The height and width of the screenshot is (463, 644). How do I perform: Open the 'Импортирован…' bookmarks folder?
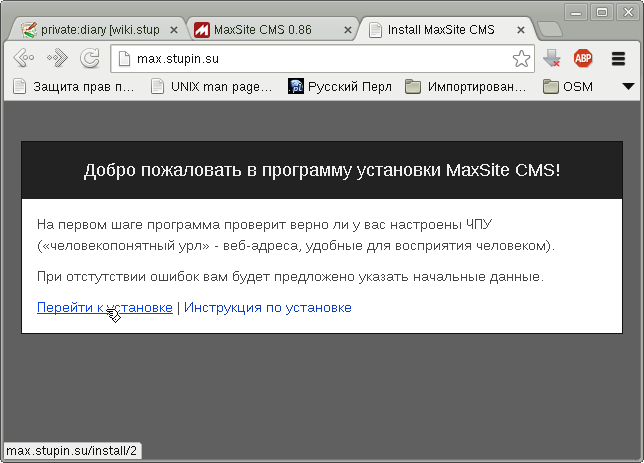[465, 87]
